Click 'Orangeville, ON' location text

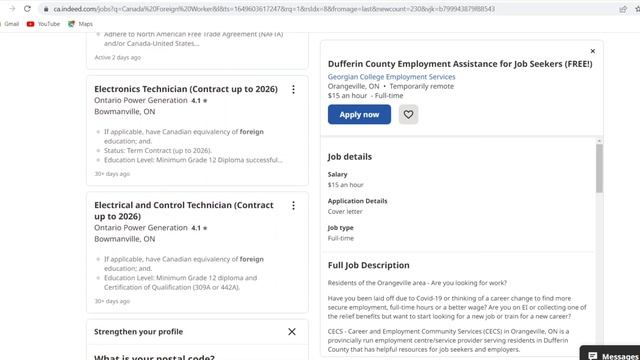tap(353, 86)
